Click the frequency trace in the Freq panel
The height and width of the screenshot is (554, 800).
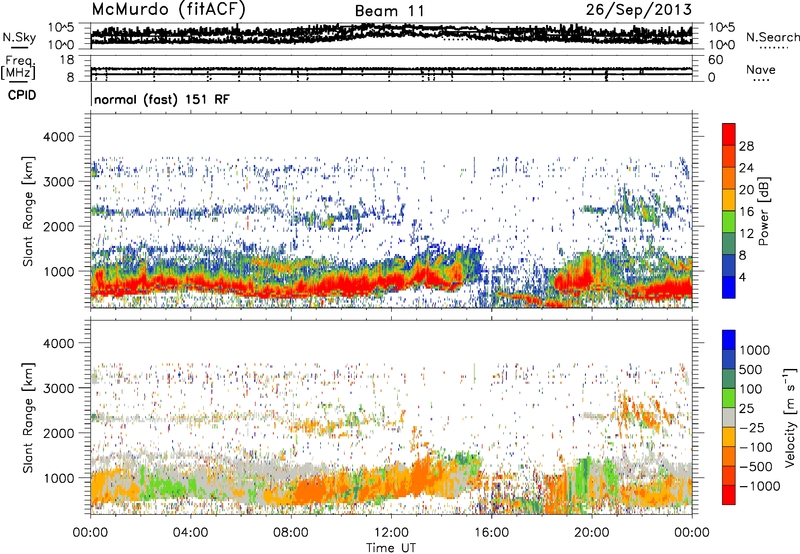(x=391, y=69)
